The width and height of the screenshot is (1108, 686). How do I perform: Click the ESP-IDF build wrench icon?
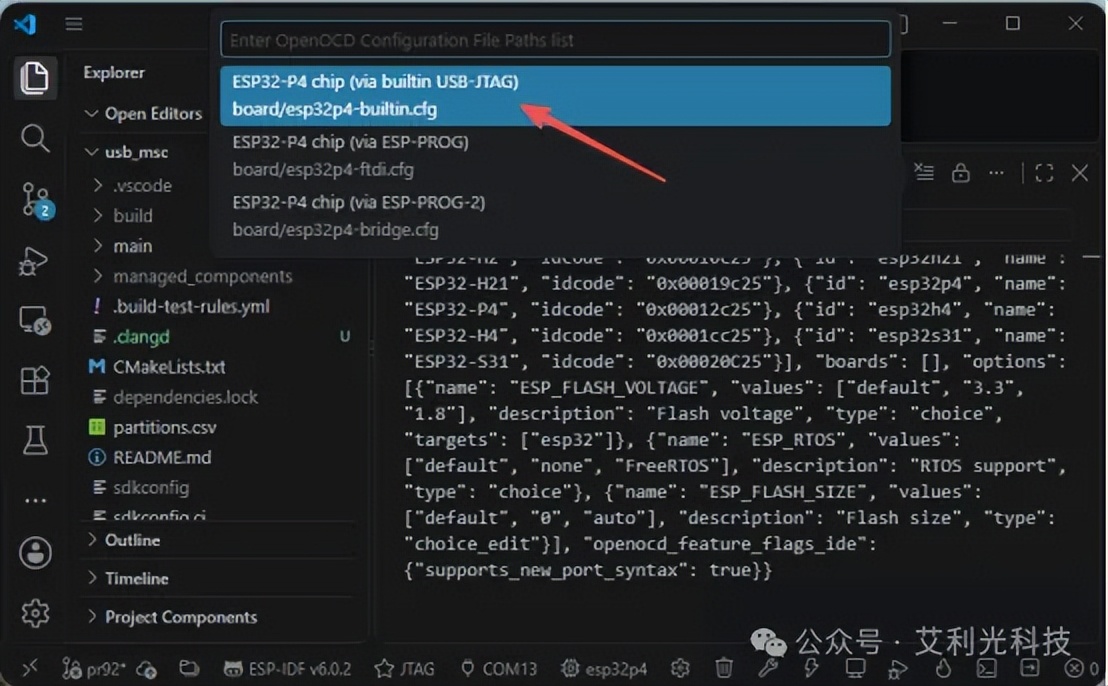tap(767, 667)
